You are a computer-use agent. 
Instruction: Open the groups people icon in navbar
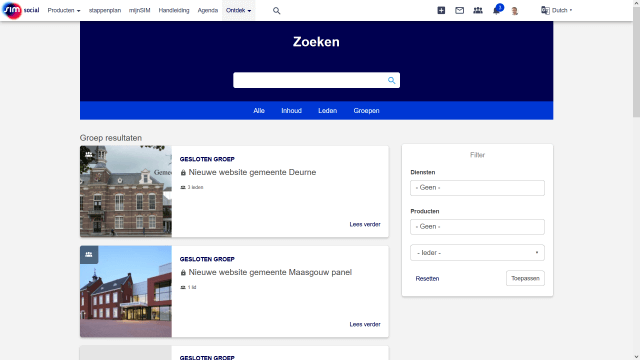[x=478, y=10]
